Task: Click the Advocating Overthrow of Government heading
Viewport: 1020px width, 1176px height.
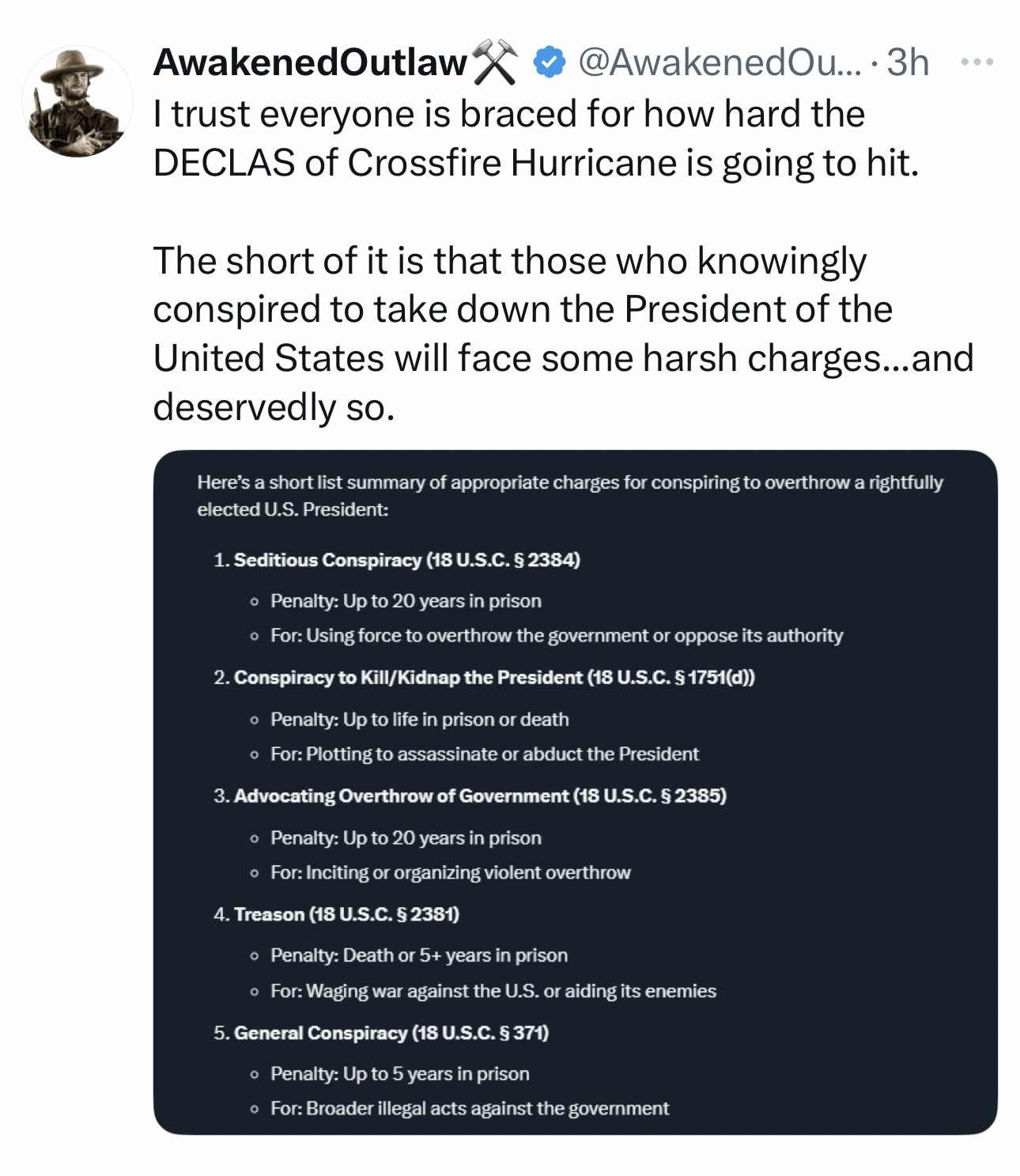Action: (x=479, y=796)
